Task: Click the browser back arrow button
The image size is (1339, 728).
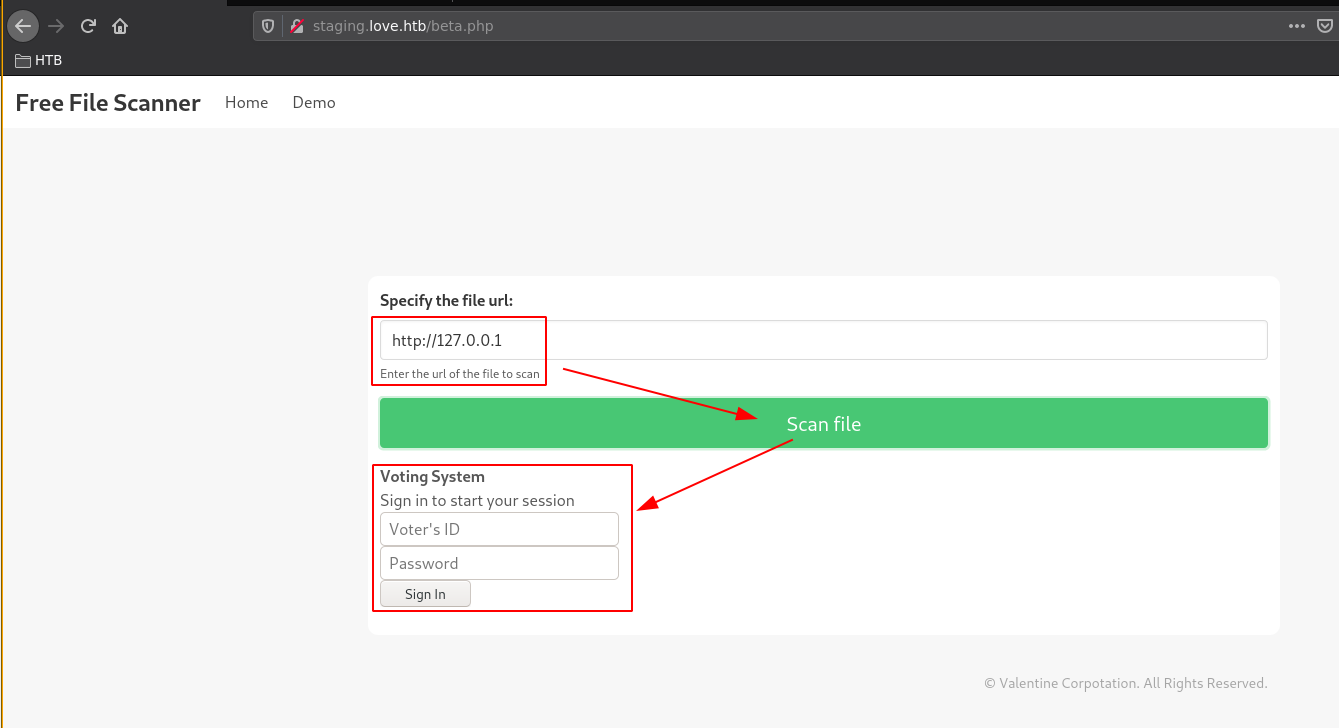Action: [22, 26]
